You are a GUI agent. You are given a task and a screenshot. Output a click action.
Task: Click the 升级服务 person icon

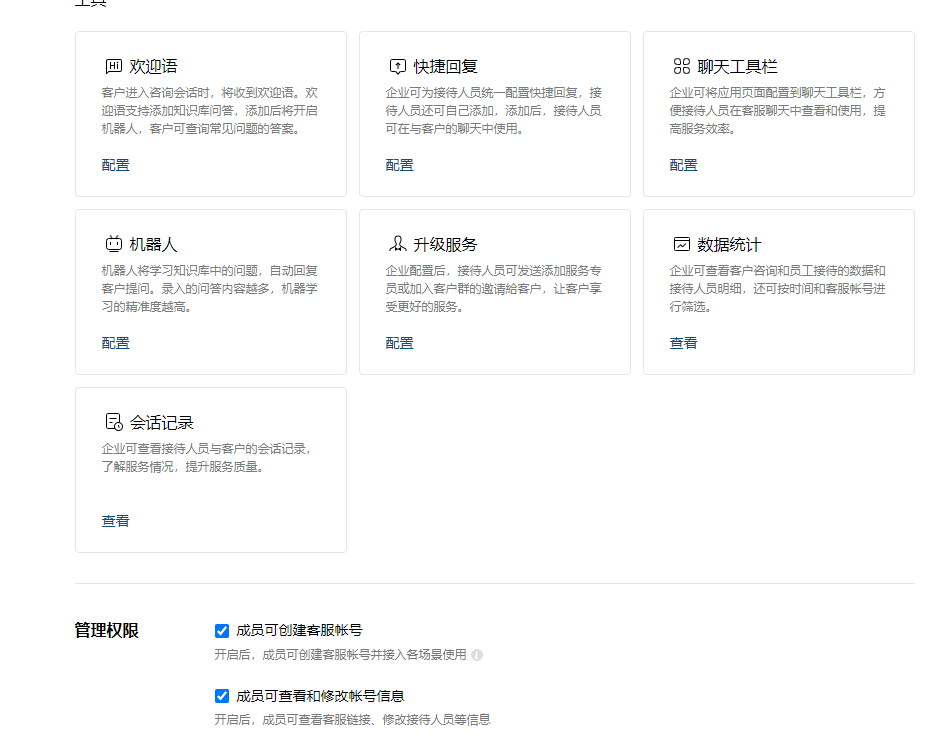[x=398, y=244]
